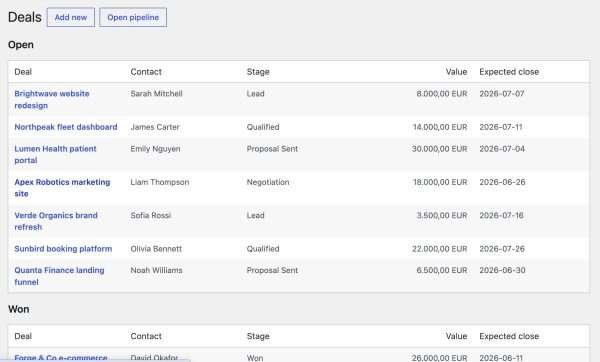The image size is (600, 362).
Task: Click Lead stage in Brightwave row
Action: [255, 94]
